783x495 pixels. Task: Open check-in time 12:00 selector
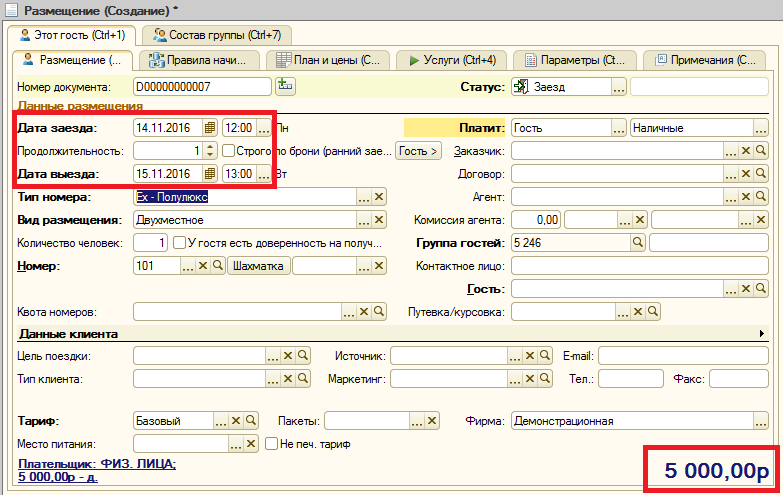[x=264, y=128]
